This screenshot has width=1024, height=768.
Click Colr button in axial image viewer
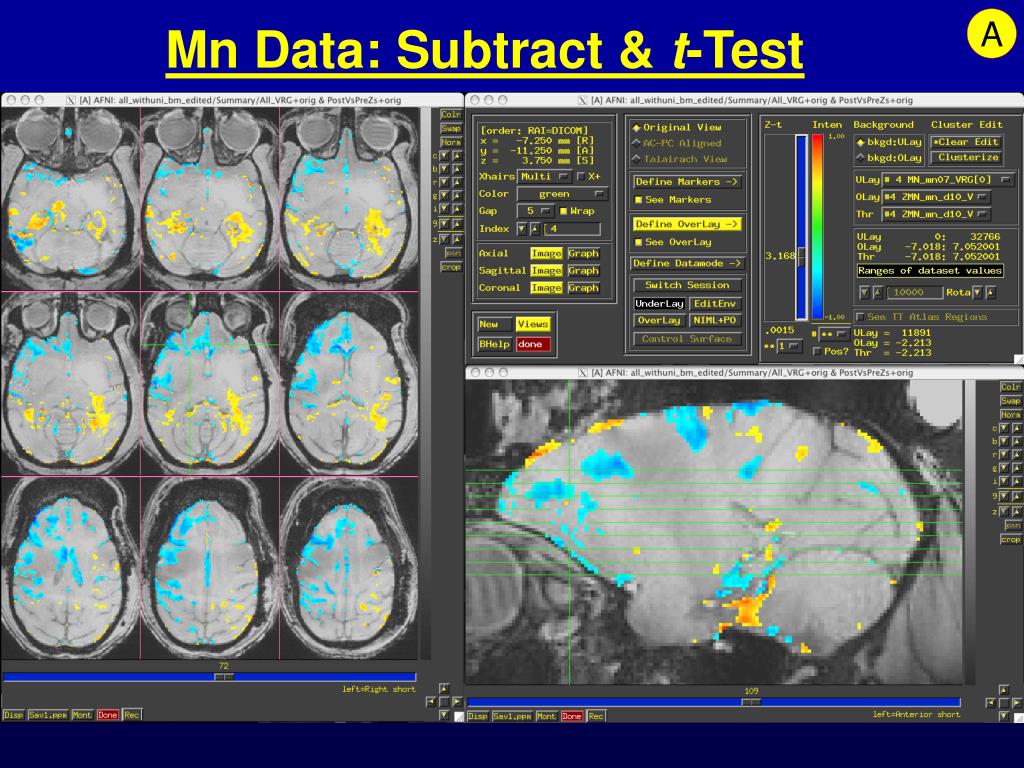coord(451,115)
